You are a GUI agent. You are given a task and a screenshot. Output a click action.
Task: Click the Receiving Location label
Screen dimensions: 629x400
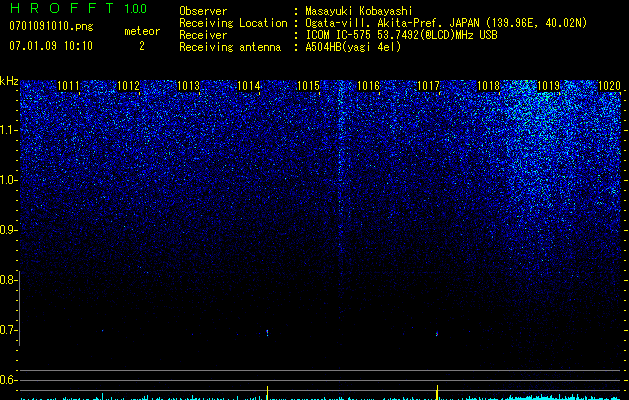233,23
